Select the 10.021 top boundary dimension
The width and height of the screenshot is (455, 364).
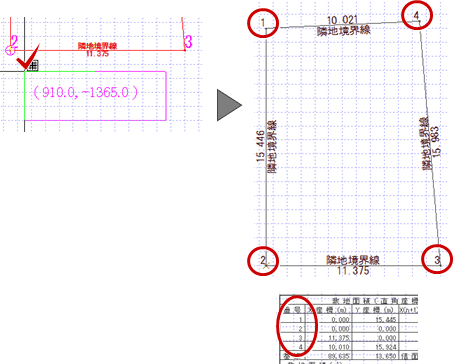[x=342, y=20]
